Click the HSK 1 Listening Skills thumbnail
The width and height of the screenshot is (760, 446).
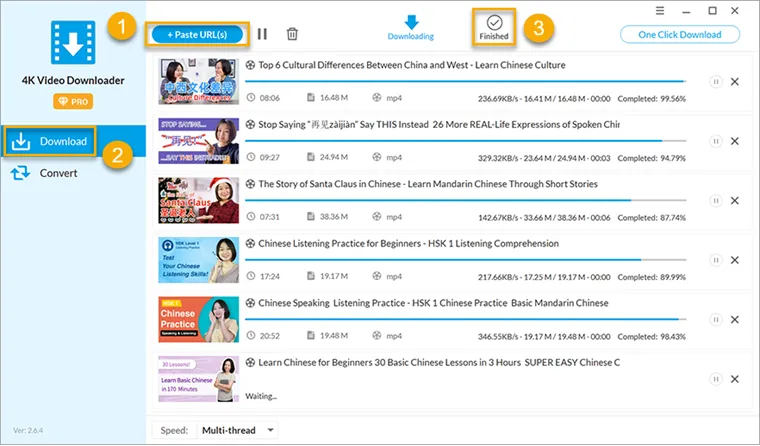tap(199, 260)
